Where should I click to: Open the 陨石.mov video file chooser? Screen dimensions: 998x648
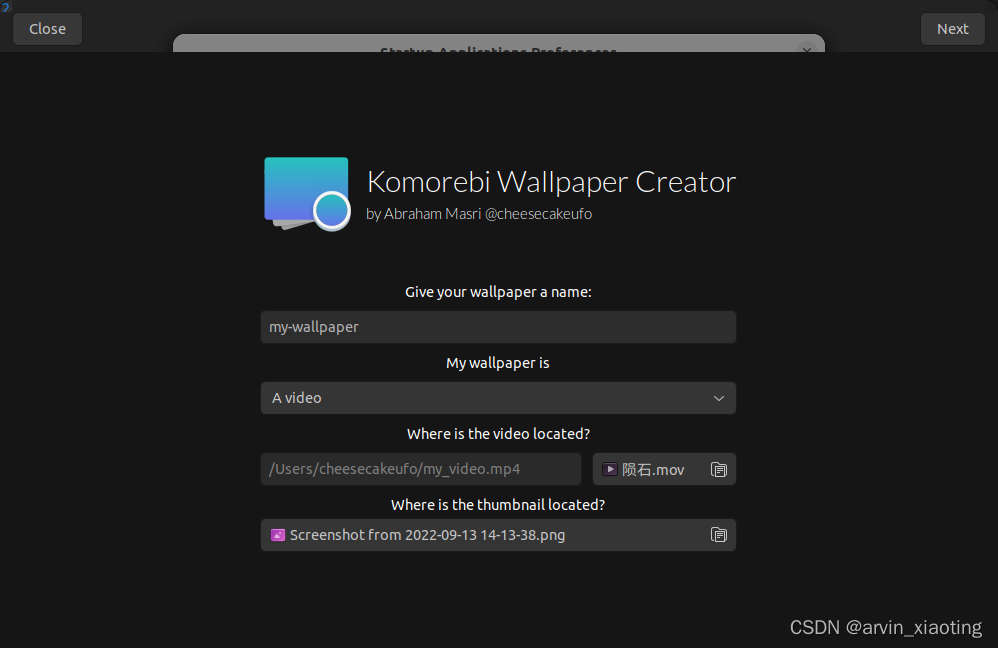click(x=664, y=469)
